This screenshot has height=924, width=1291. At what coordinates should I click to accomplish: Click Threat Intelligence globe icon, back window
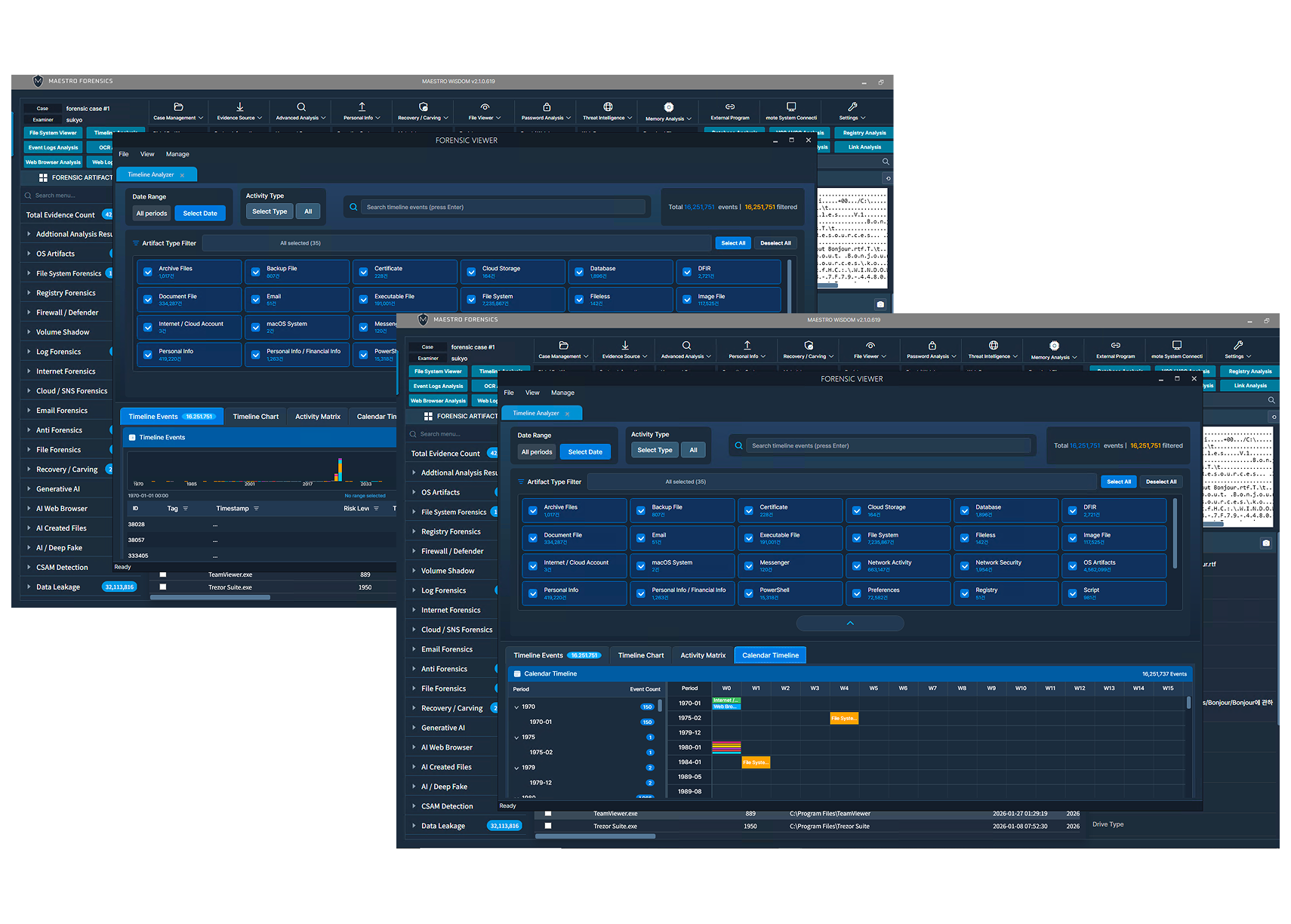point(608,106)
